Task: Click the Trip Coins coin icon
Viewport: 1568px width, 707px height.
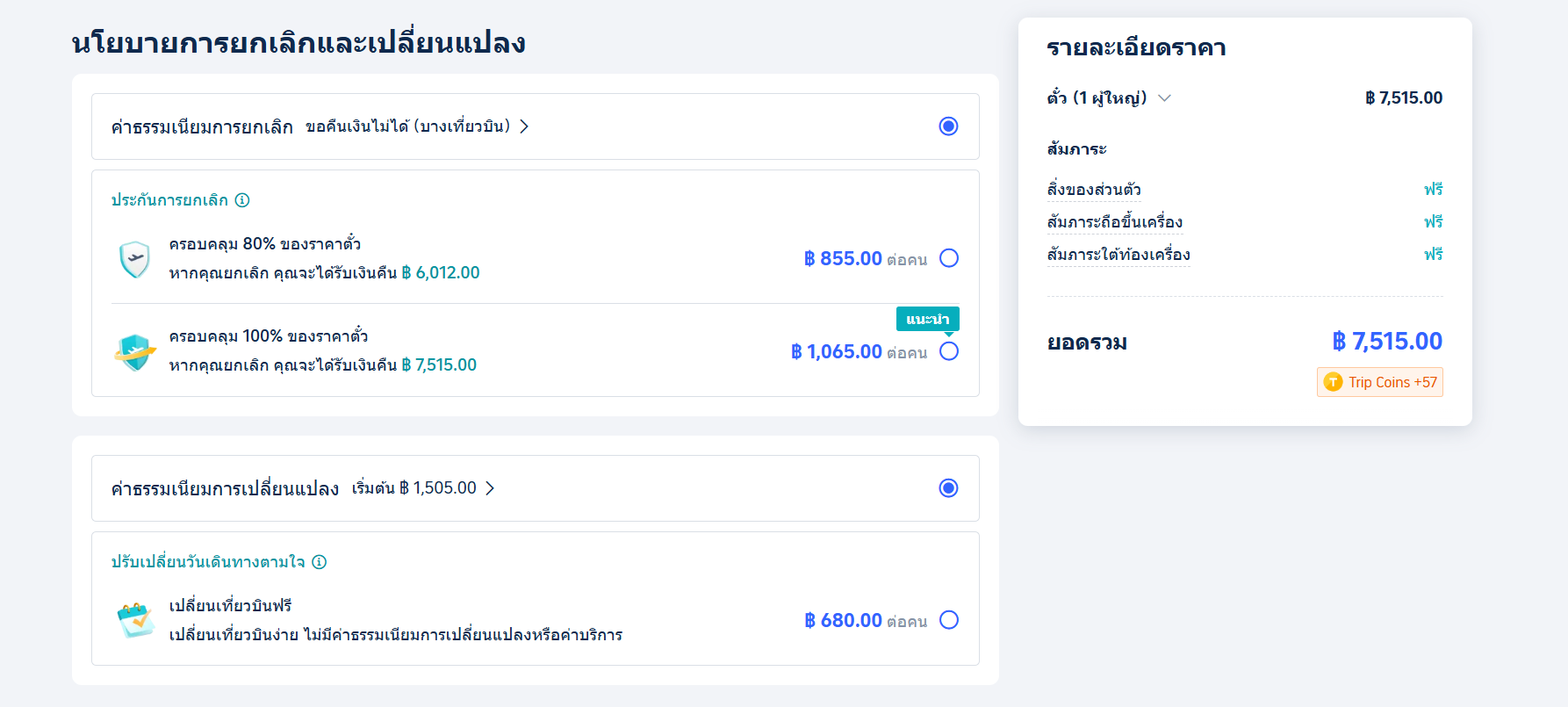Action: click(1333, 382)
